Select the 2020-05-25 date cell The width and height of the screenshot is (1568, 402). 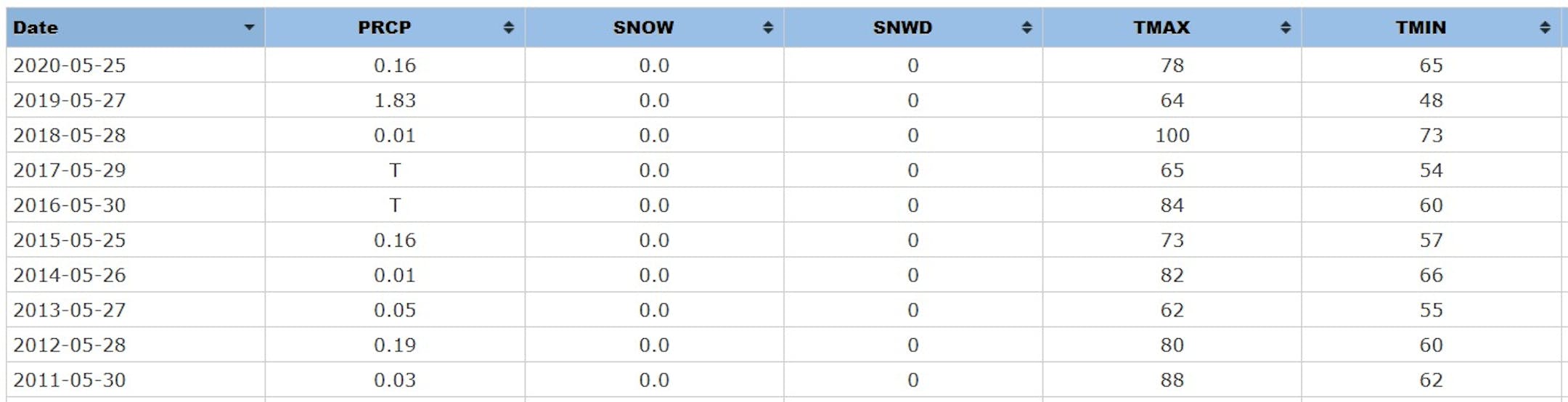pyautogui.click(x=70, y=65)
